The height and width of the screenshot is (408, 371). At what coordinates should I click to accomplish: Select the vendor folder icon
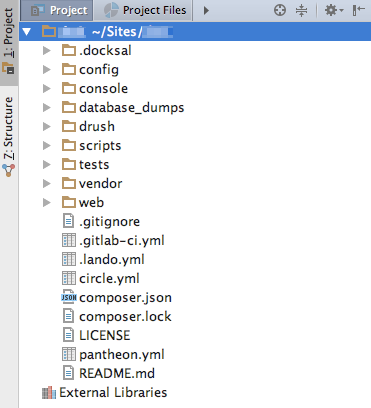(x=69, y=183)
